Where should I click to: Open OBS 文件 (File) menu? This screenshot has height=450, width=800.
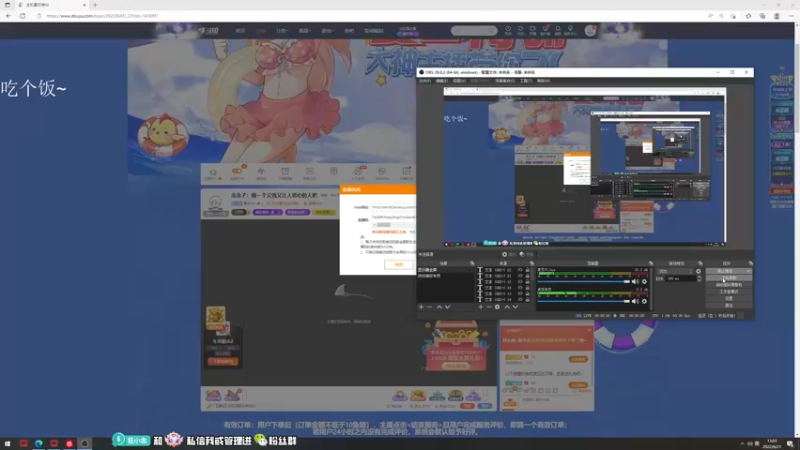coord(425,81)
